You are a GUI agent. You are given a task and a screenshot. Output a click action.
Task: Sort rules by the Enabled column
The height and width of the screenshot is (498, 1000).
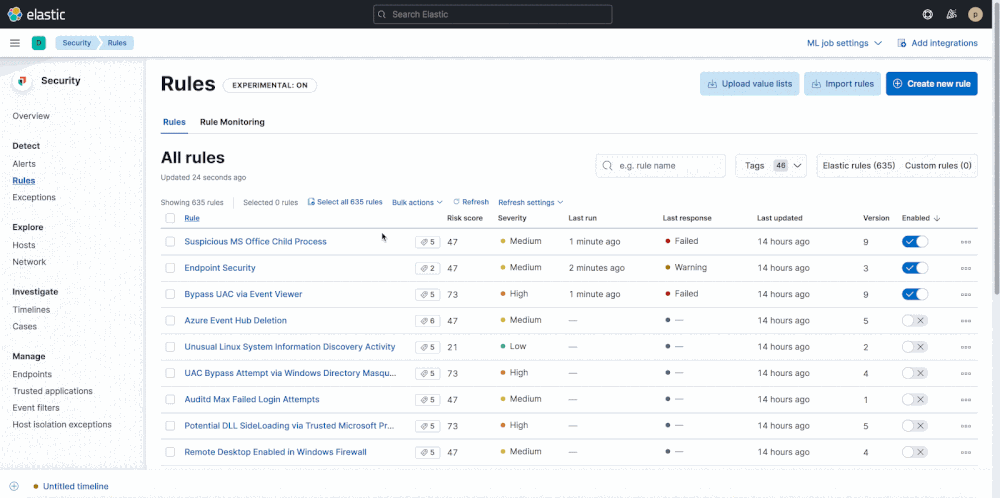coord(920,218)
